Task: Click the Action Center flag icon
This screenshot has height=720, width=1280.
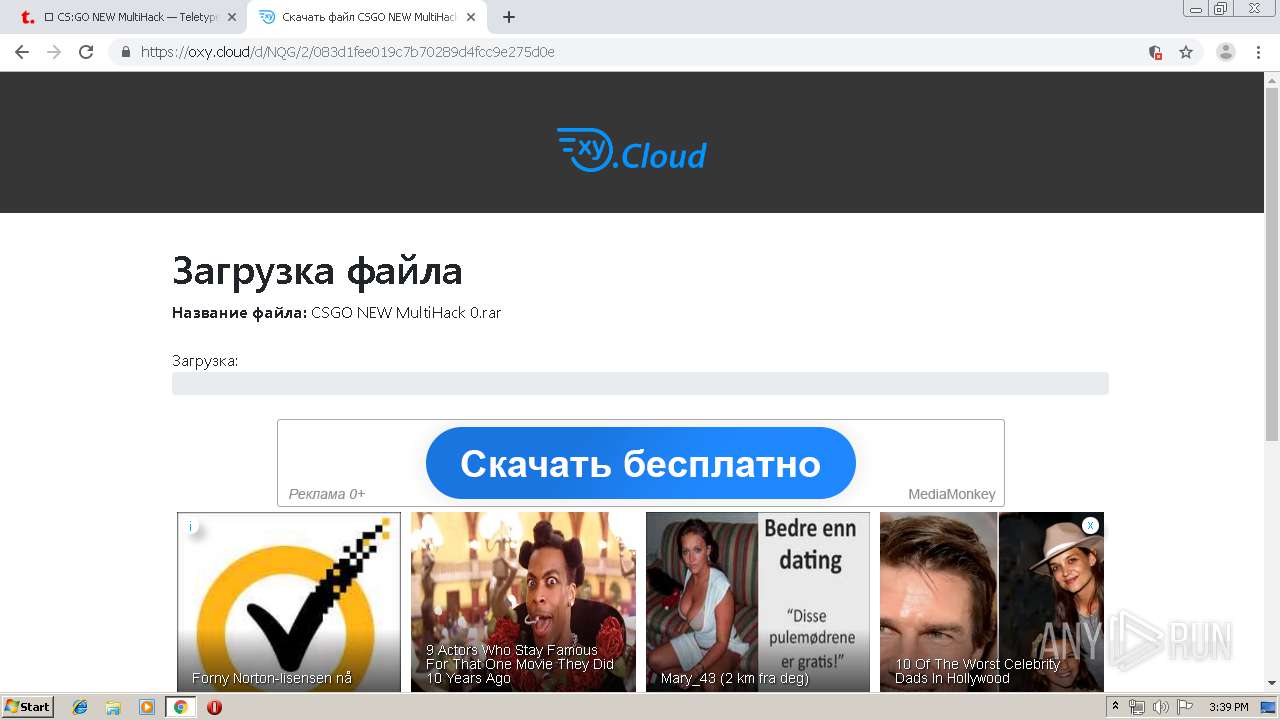Action: [1184, 707]
